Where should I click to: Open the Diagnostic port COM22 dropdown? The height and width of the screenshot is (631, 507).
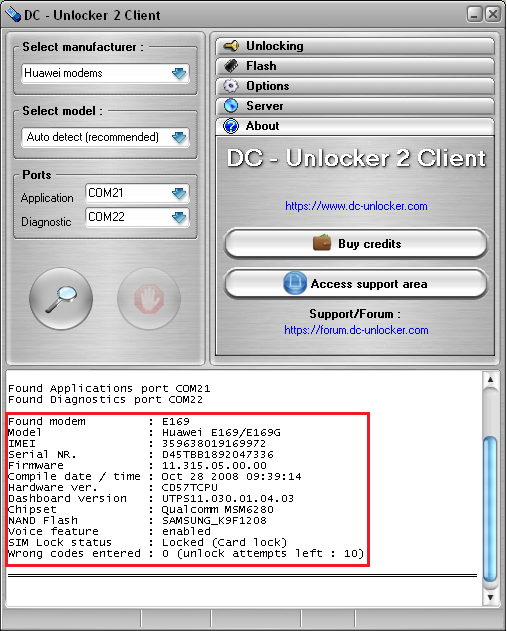pyautogui.click(x=179, y=217)
